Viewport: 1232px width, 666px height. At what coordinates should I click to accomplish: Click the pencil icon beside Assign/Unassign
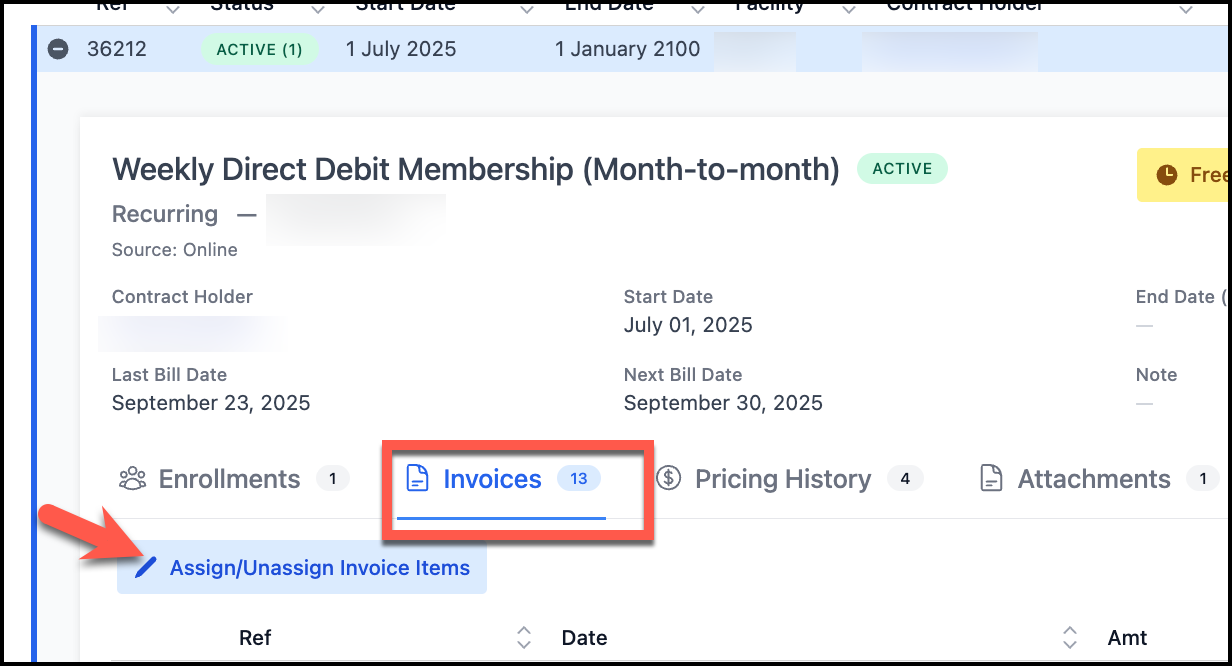(146, 568)
